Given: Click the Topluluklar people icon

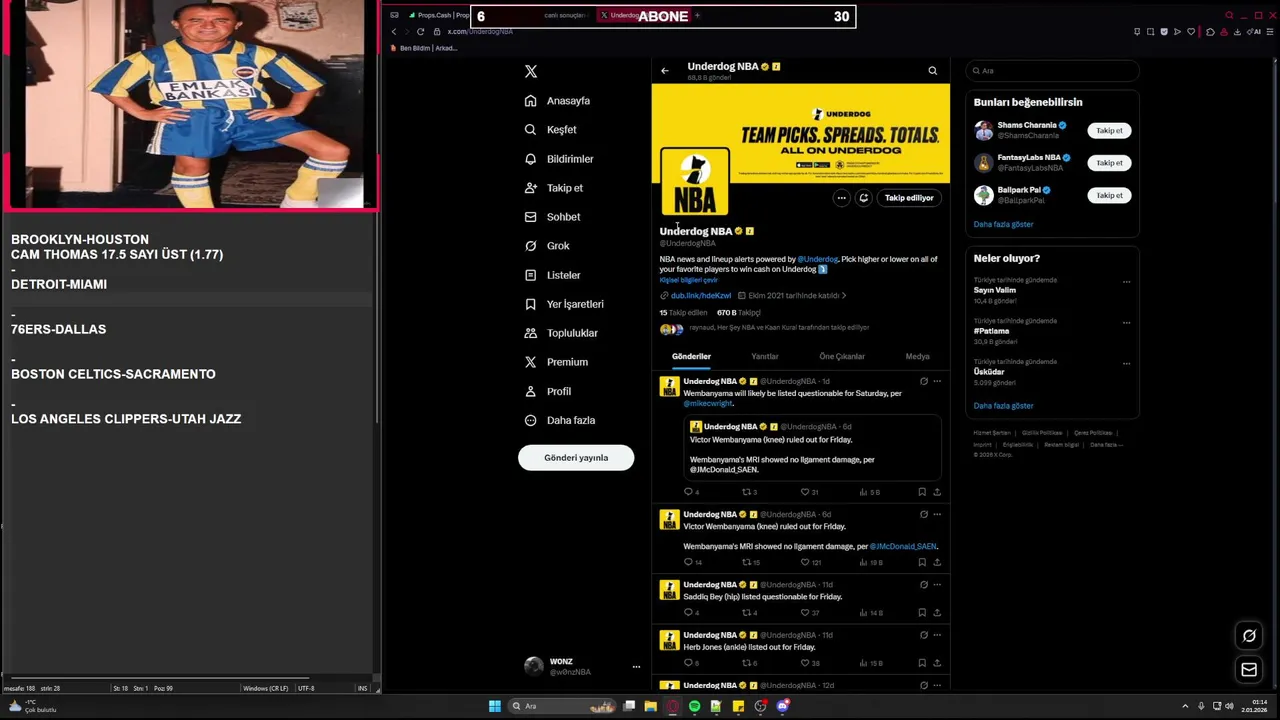Looking at the screenshot, I should (x=531, y=333).
